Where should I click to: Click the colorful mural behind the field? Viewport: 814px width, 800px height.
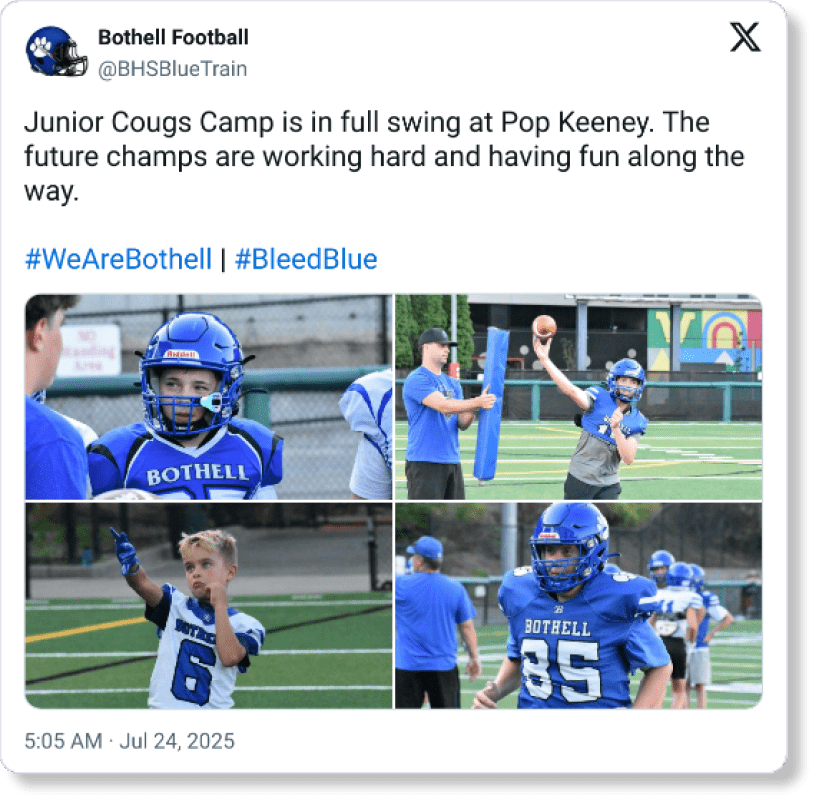point(704,340)
